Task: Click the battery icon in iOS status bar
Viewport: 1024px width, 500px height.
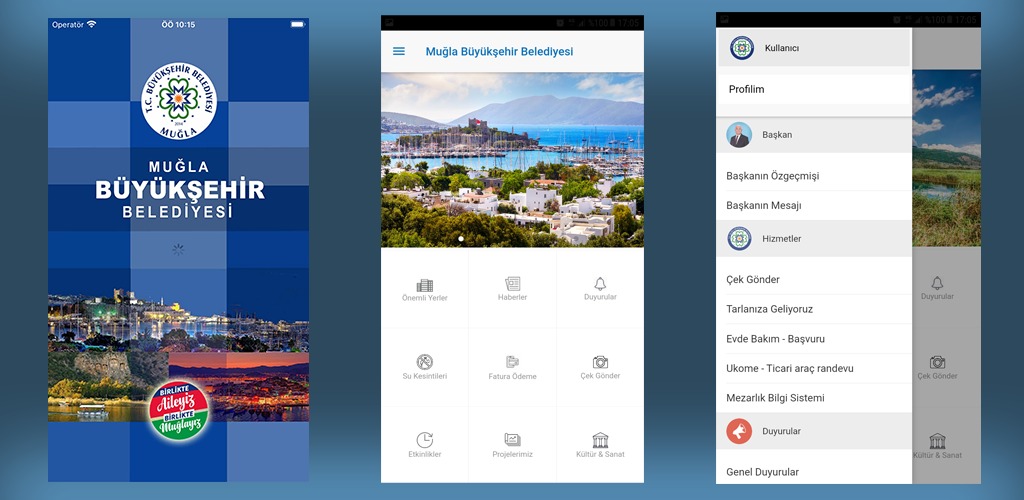Action: (297, 24)
